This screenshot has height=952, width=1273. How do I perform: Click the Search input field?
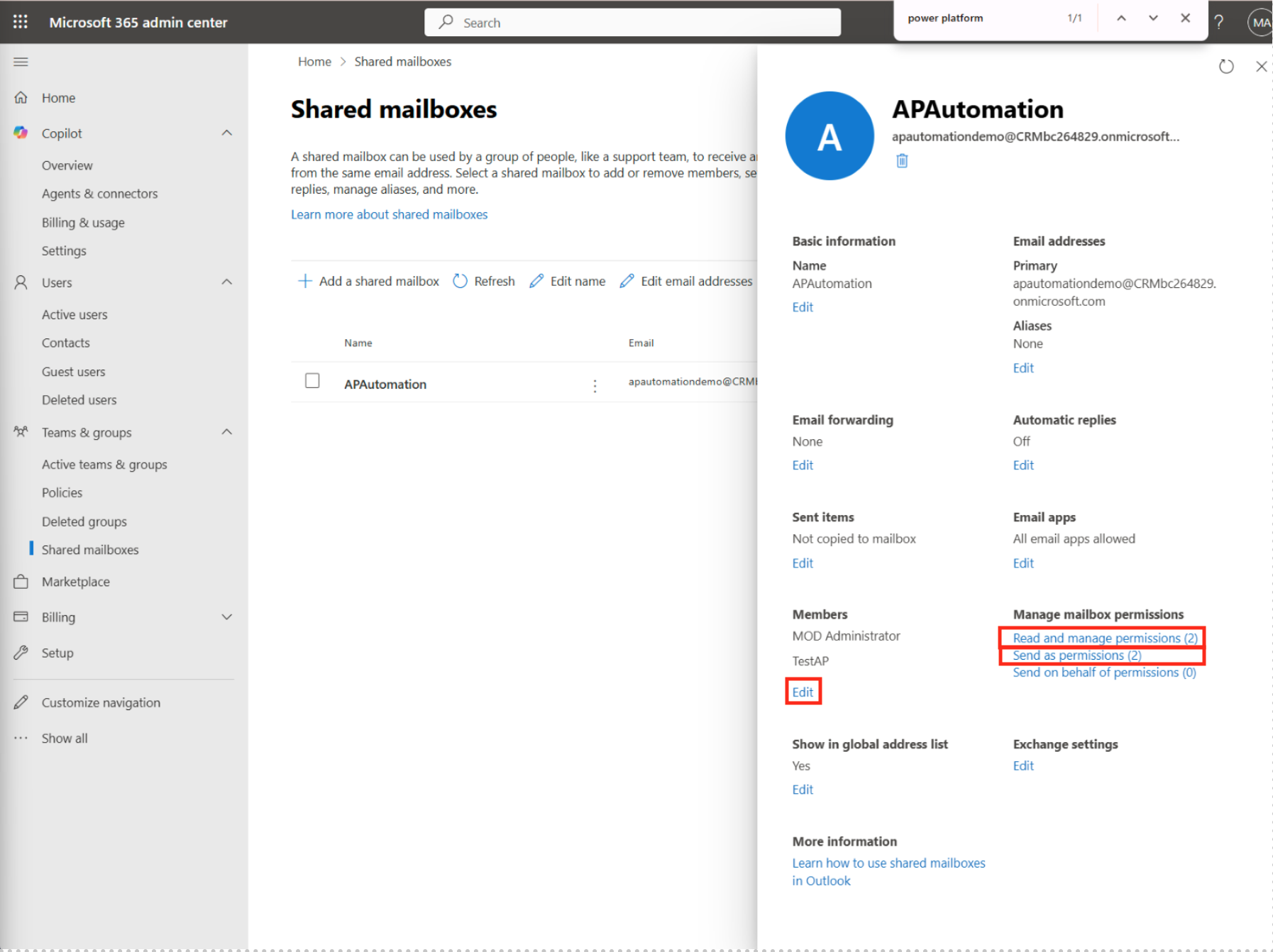[x=632, y=23]
